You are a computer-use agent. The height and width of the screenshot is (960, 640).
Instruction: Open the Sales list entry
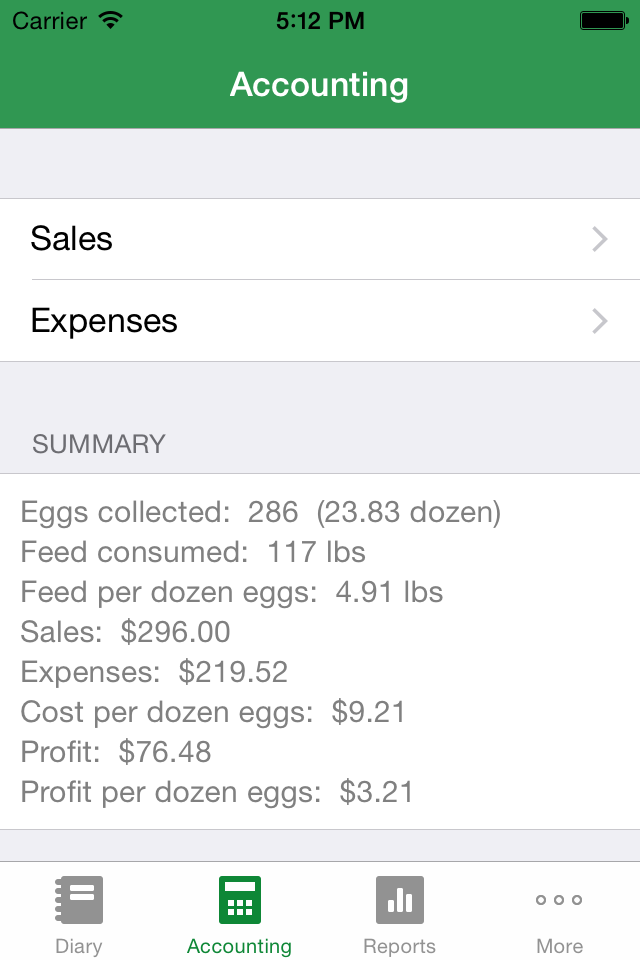coord(72,239)
